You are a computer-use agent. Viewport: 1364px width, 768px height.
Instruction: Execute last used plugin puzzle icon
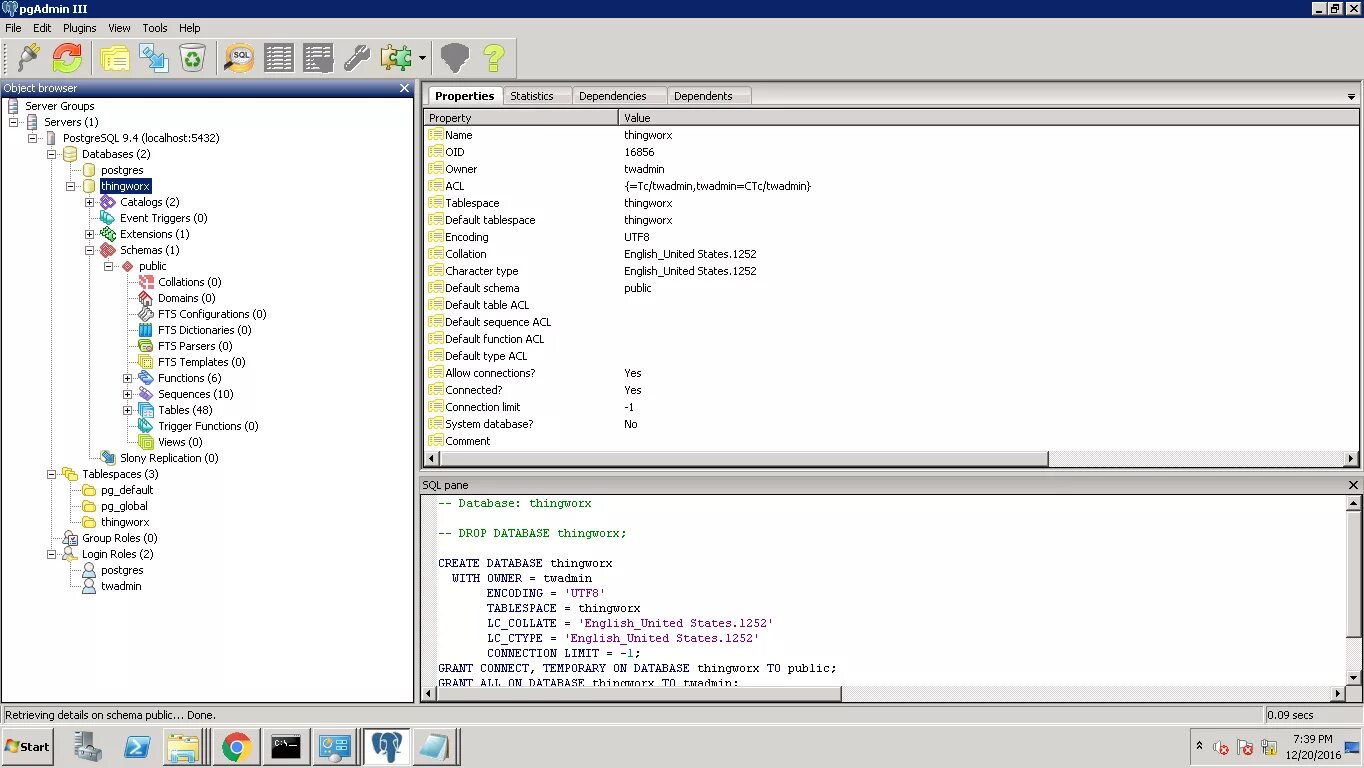pos(396,58)
